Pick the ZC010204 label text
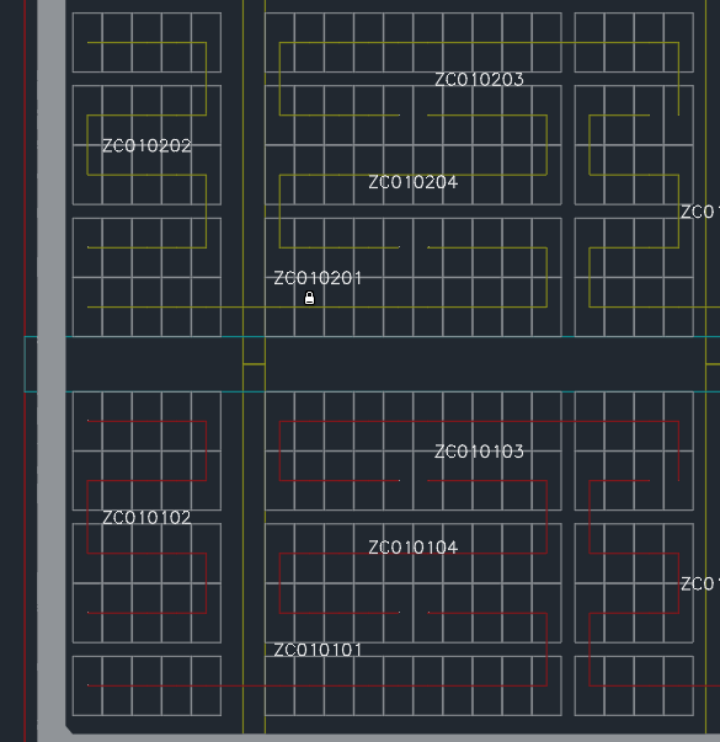Viewport: 720px width, 742px height. click(413, 183)
